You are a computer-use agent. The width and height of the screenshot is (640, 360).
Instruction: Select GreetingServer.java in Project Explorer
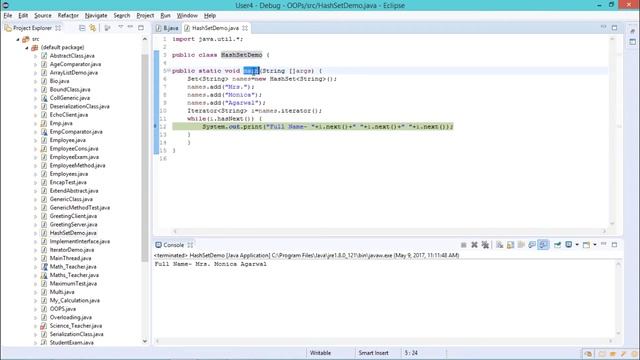73,224
